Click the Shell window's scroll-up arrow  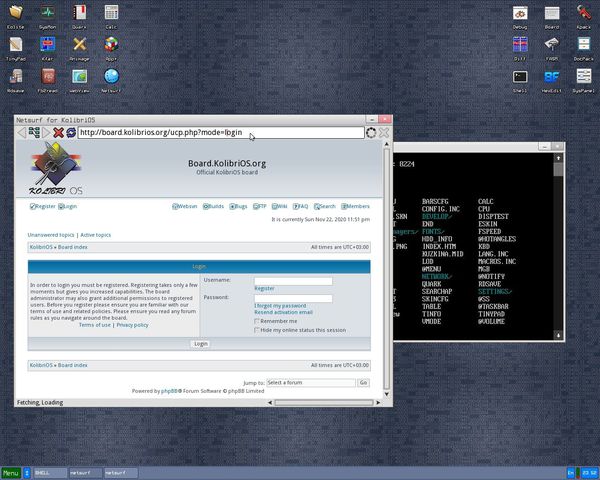[558, 158]
